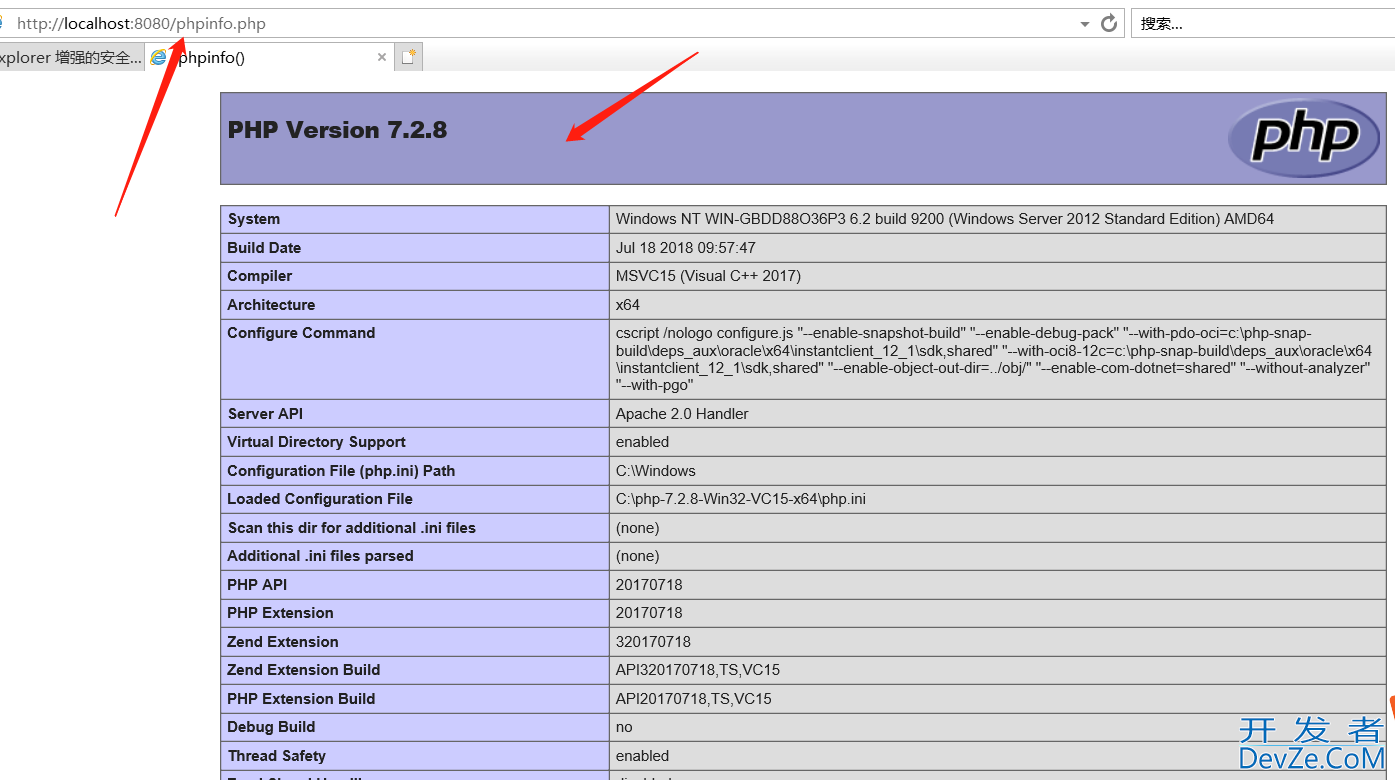Click the C:\Windows configuration path value
Viewport: 1395px width, 780px height.
656,470
